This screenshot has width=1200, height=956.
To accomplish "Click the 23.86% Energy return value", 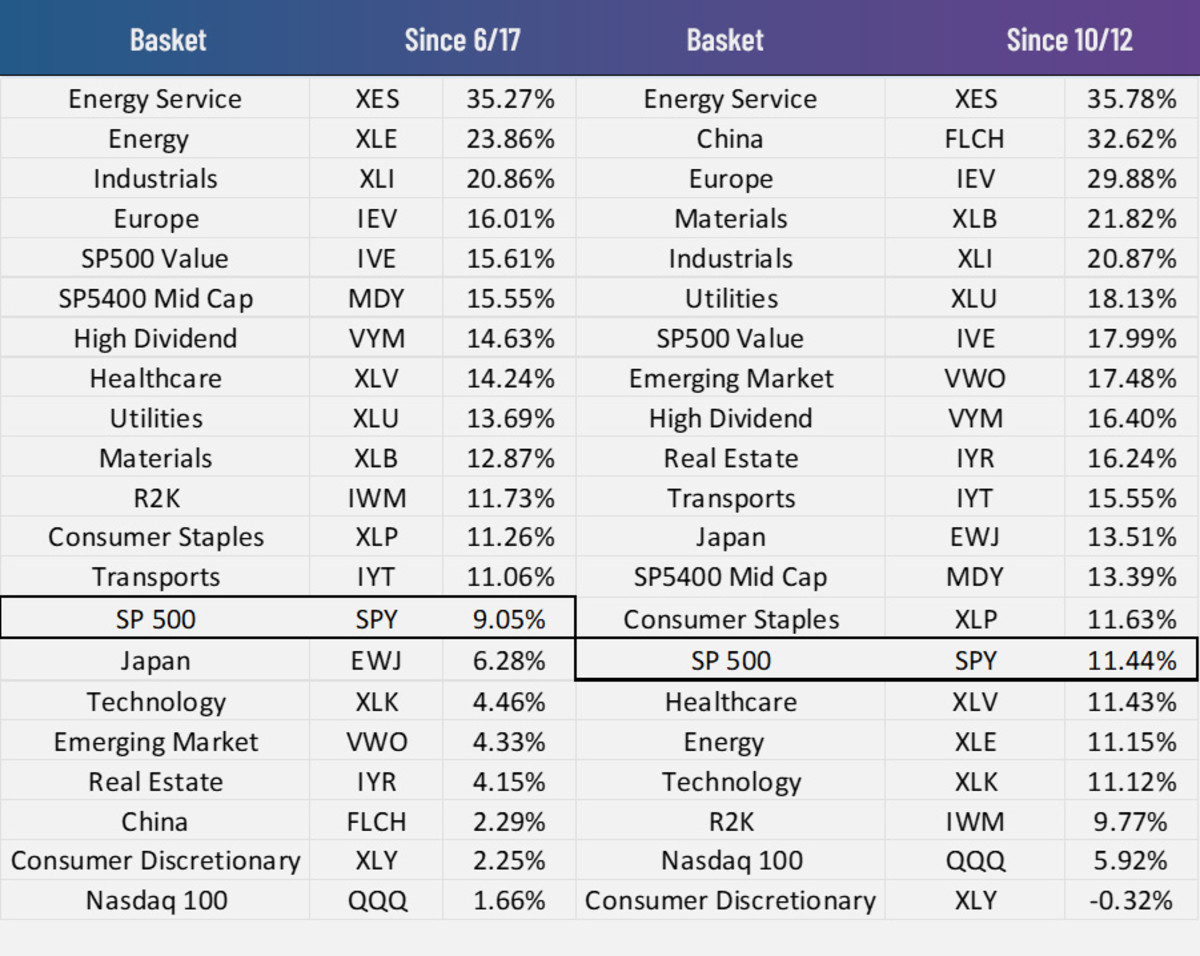I will point(510,139).
